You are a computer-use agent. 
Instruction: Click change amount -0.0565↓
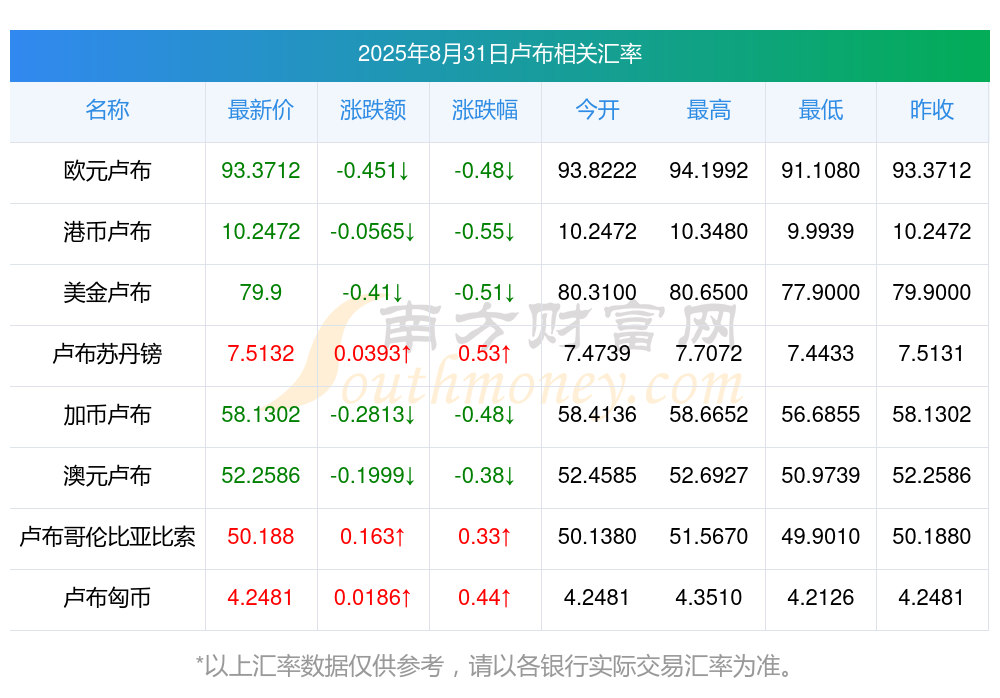pyautogui.click(x=373, y=232)
